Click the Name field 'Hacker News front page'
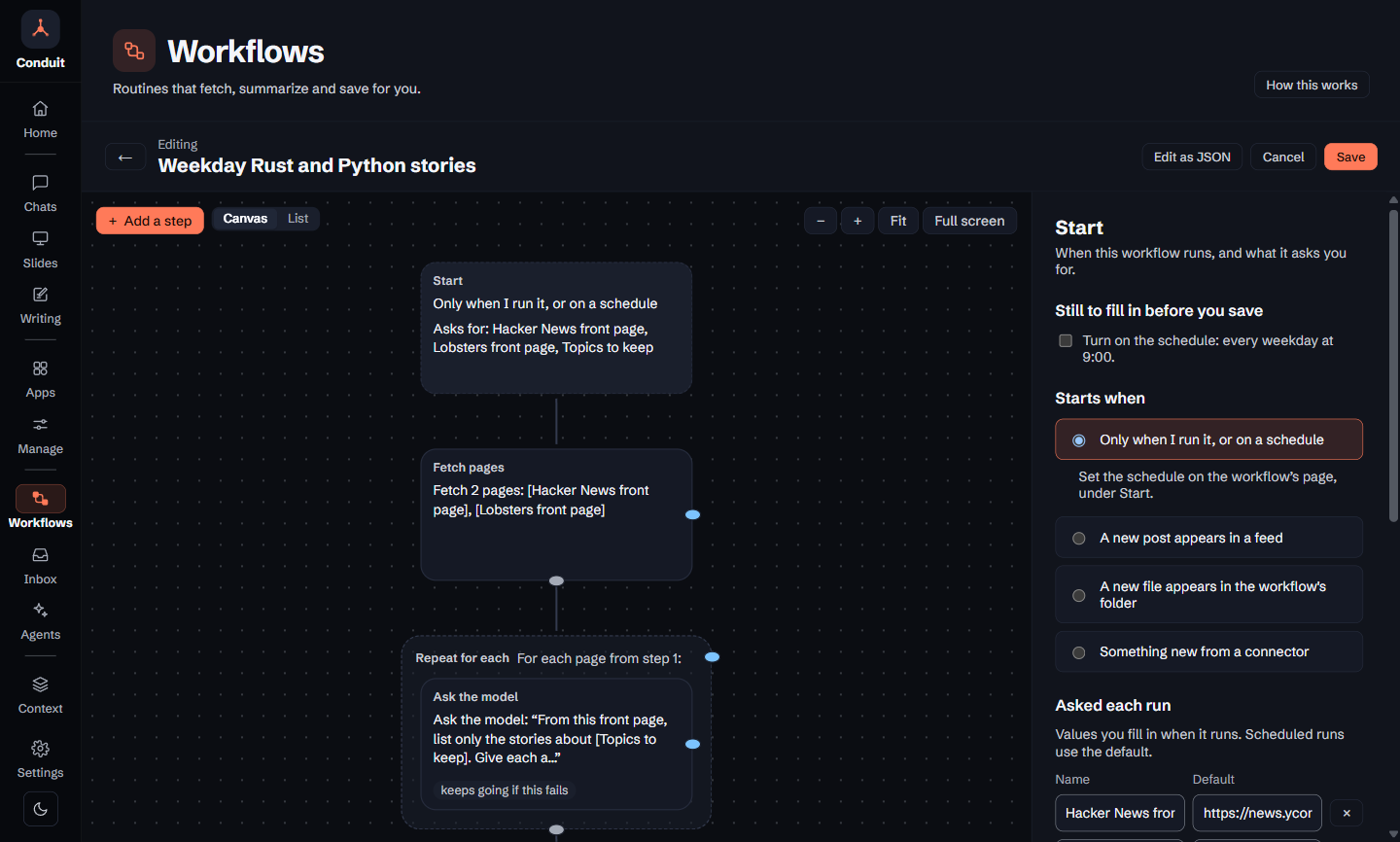The image size is (1400, 842). click(1120, 813)
